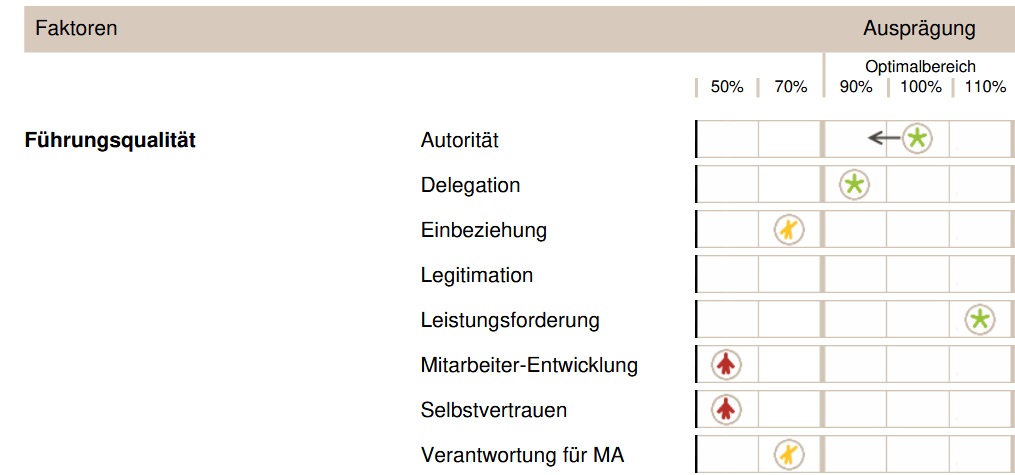Screen dimensions: 1015x475
Task: Click the green star for Leistungsforderung
Action: tap(980, 320)
